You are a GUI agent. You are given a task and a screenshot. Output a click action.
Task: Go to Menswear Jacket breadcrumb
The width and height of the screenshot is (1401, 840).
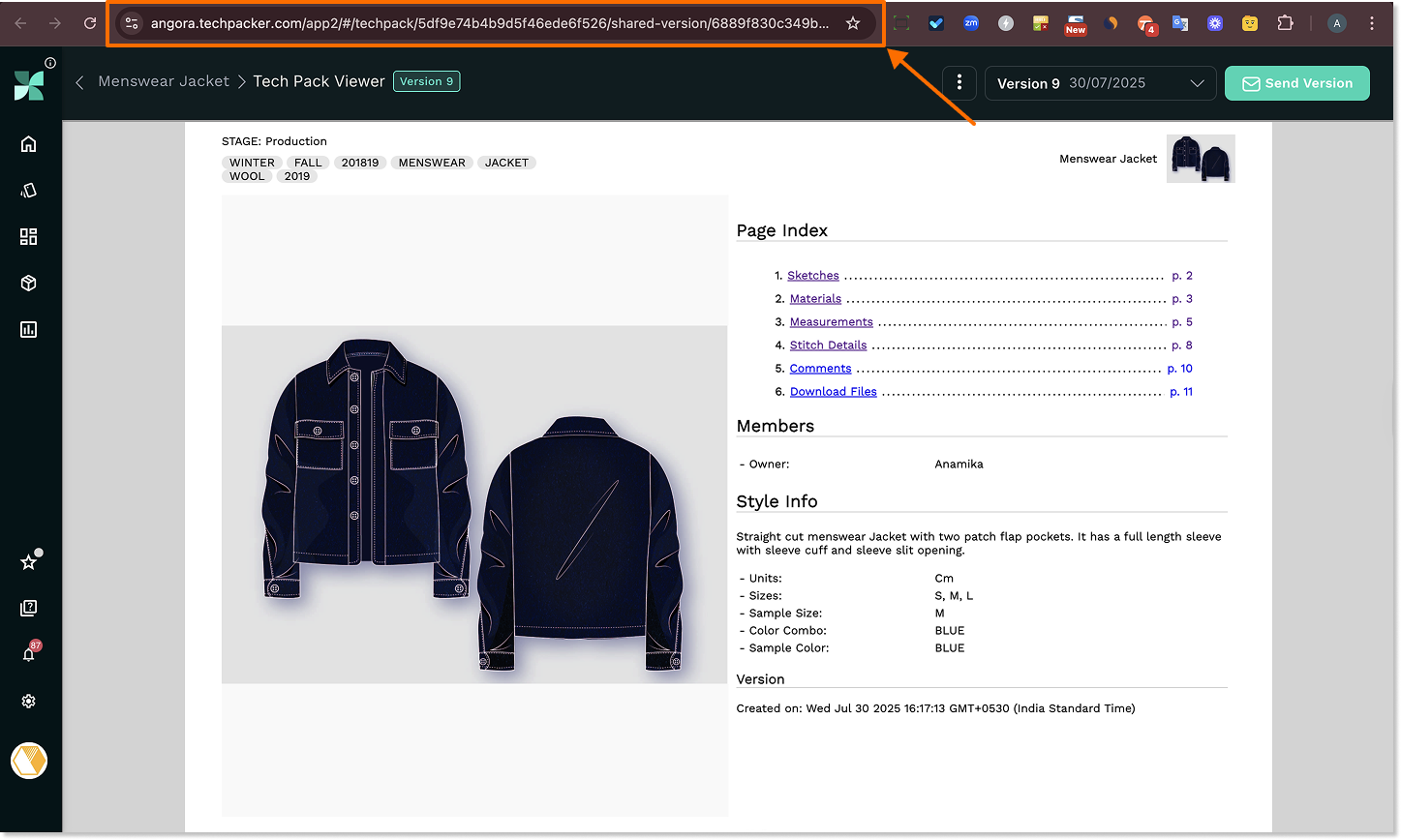pos(164,81)
